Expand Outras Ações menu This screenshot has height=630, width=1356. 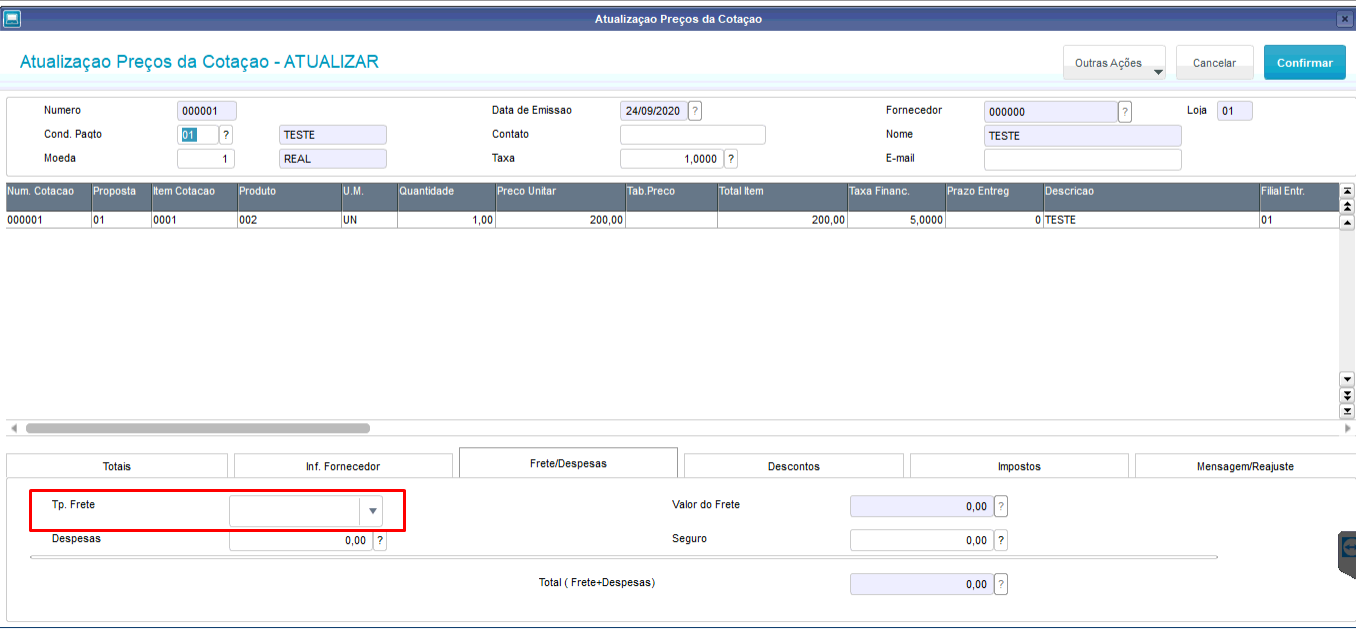1114,63
